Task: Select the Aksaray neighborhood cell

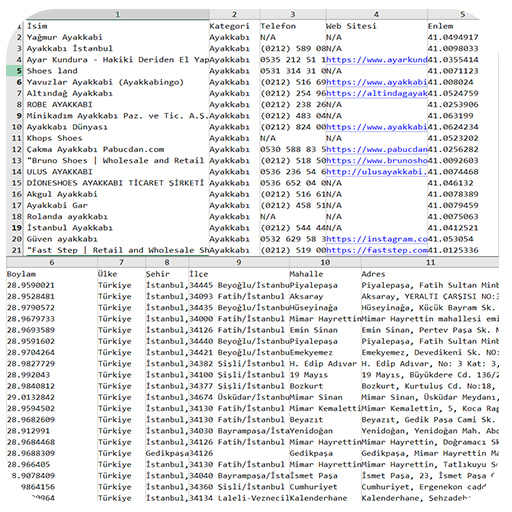Action: click(x=325, y=297)
